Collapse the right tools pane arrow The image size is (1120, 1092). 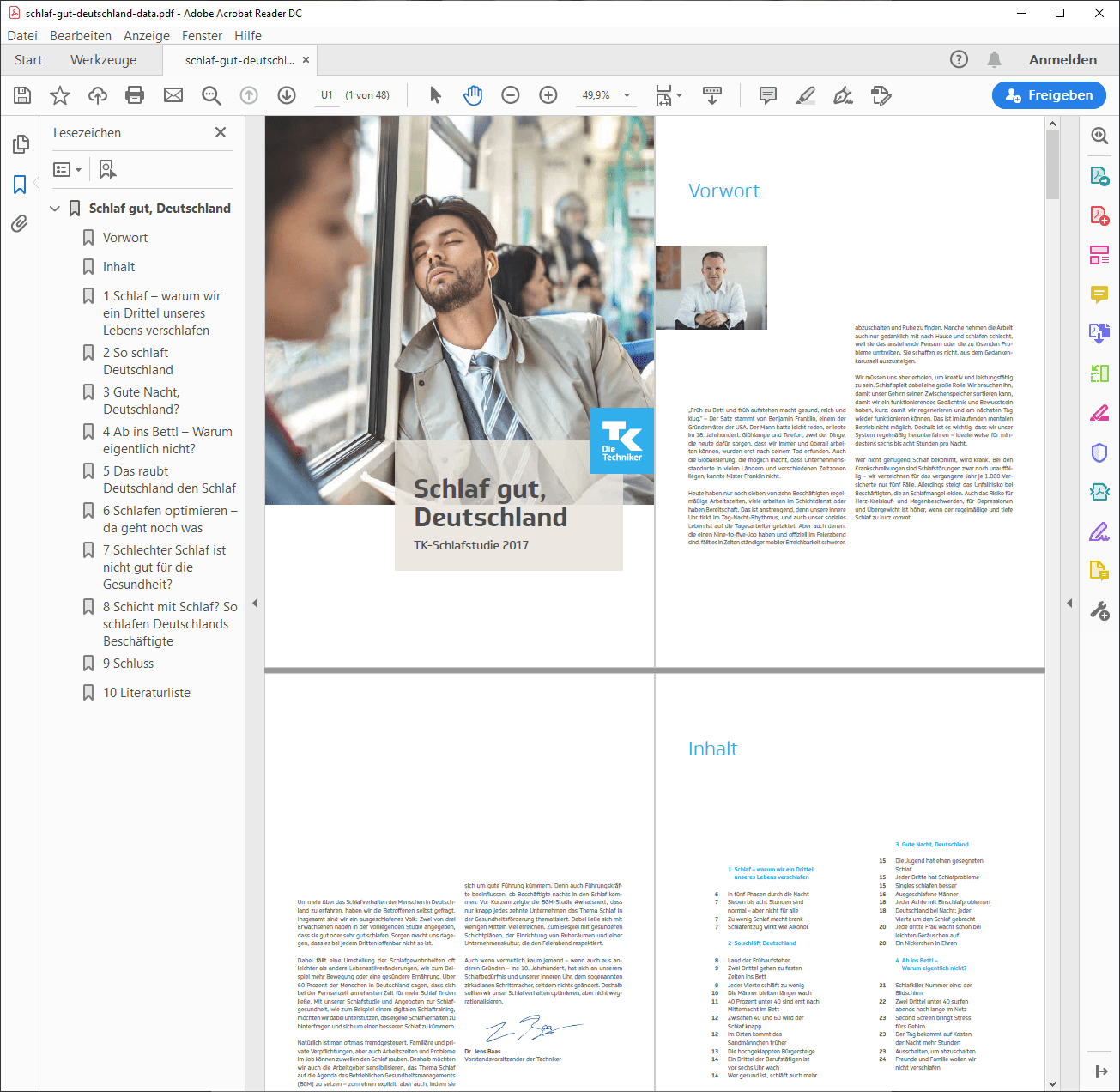pyautogui.click(x=1069, y=604)
